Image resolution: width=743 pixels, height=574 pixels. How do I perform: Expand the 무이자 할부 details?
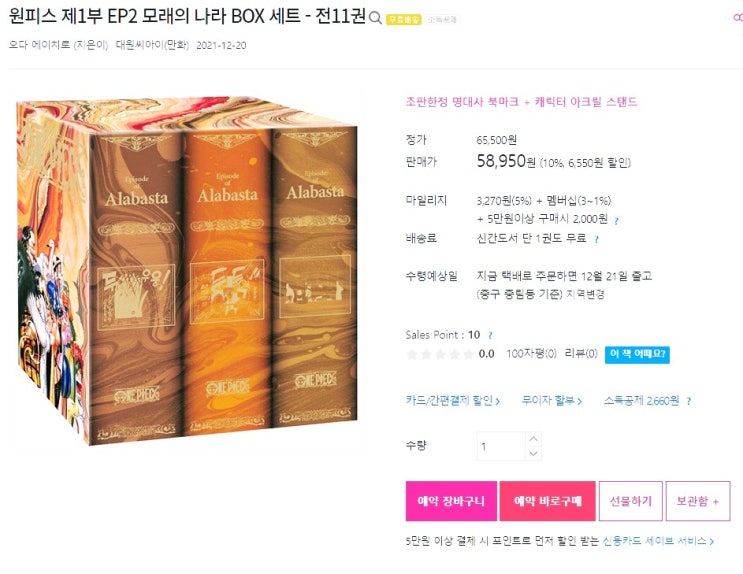pos(552,401)
